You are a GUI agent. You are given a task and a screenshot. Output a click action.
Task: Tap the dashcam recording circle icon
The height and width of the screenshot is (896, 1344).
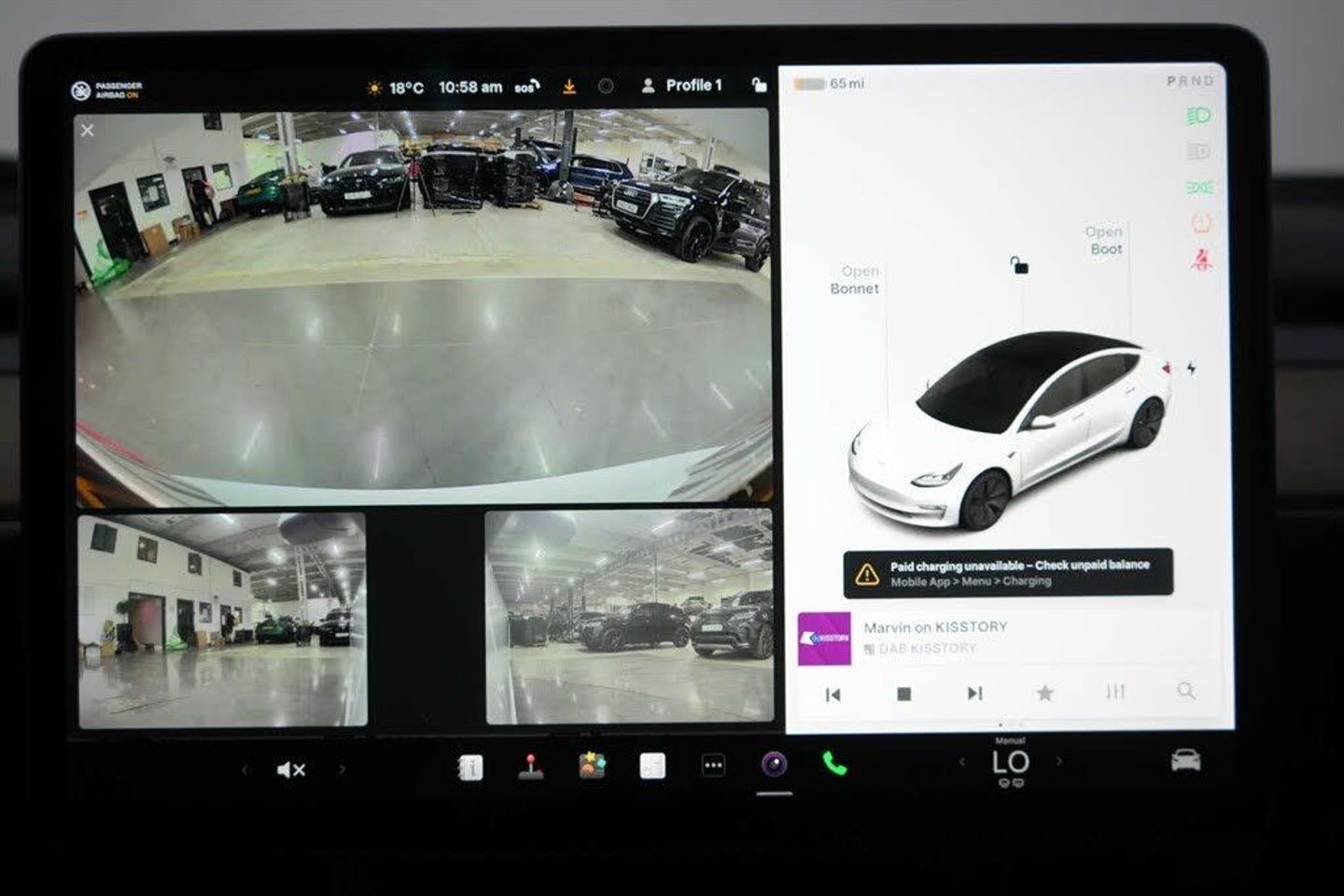click(606, 87)
